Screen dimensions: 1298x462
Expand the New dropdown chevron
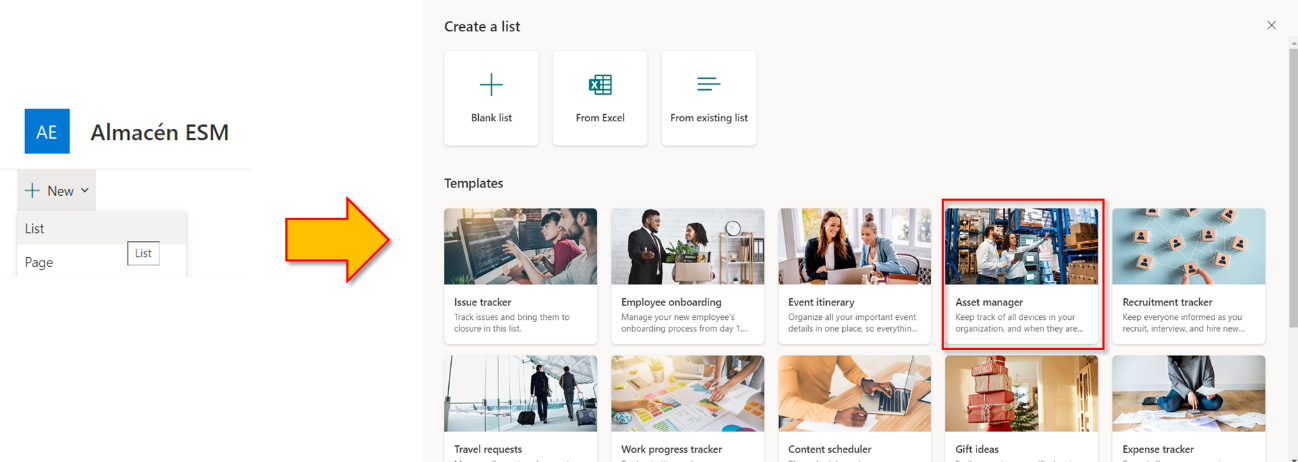[x=85, y=190]
